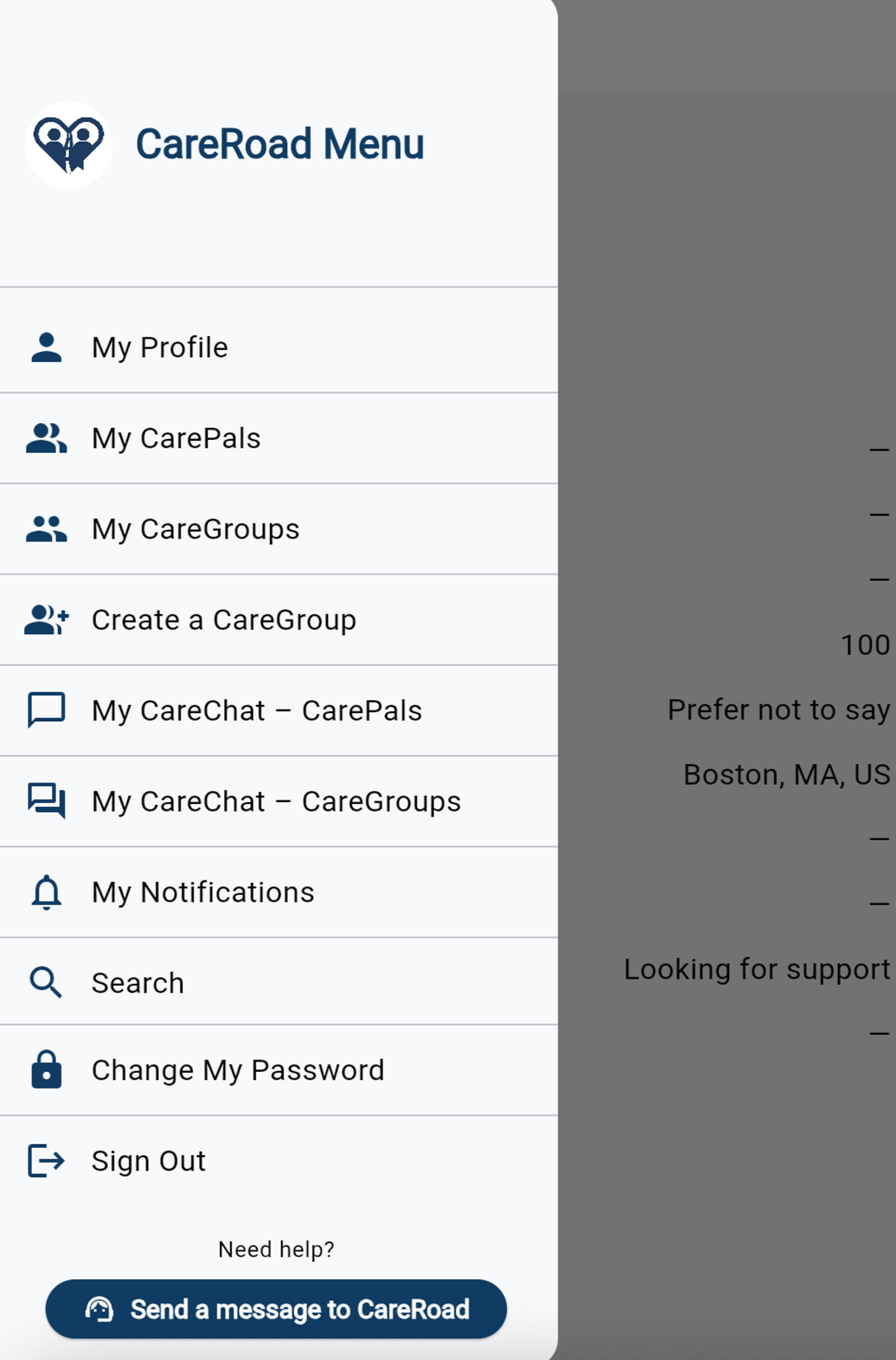Open My CareChat – CarePals
Screen dimensions: 896x1360
pos(257,710)
